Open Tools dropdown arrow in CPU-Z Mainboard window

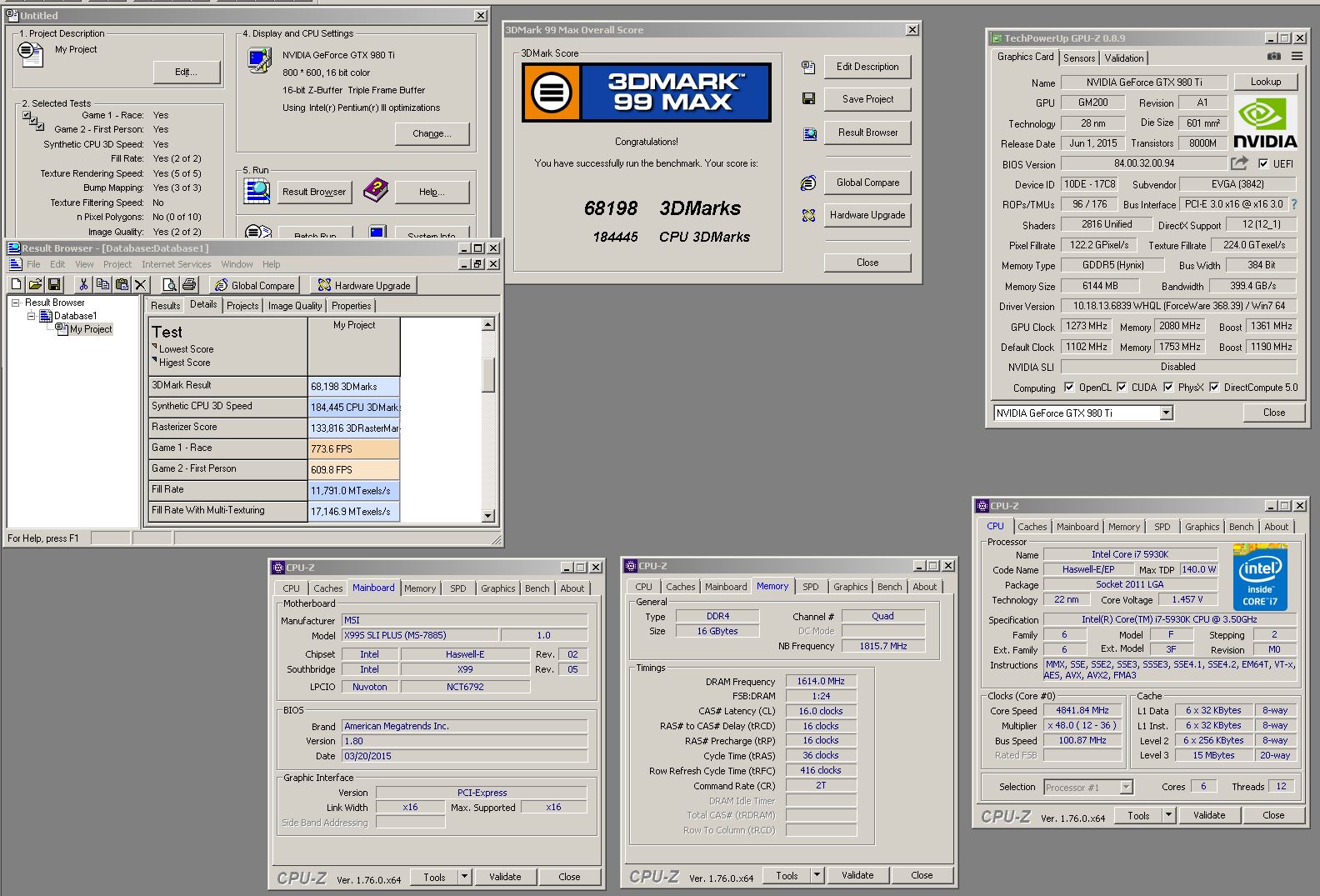[x=465, y=877]
